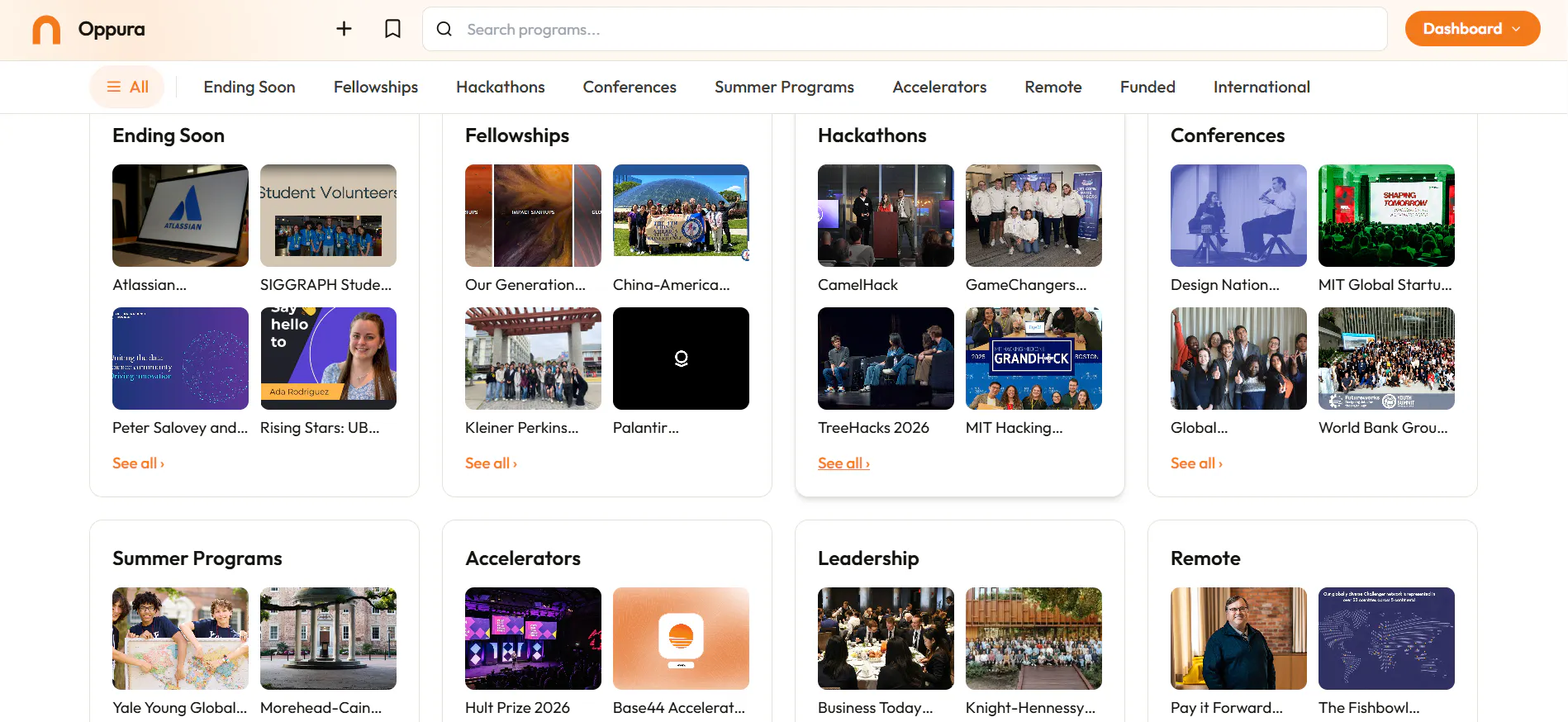Click Hult Prize 2026 title text

pyautogui.click(x=517, y=708)
